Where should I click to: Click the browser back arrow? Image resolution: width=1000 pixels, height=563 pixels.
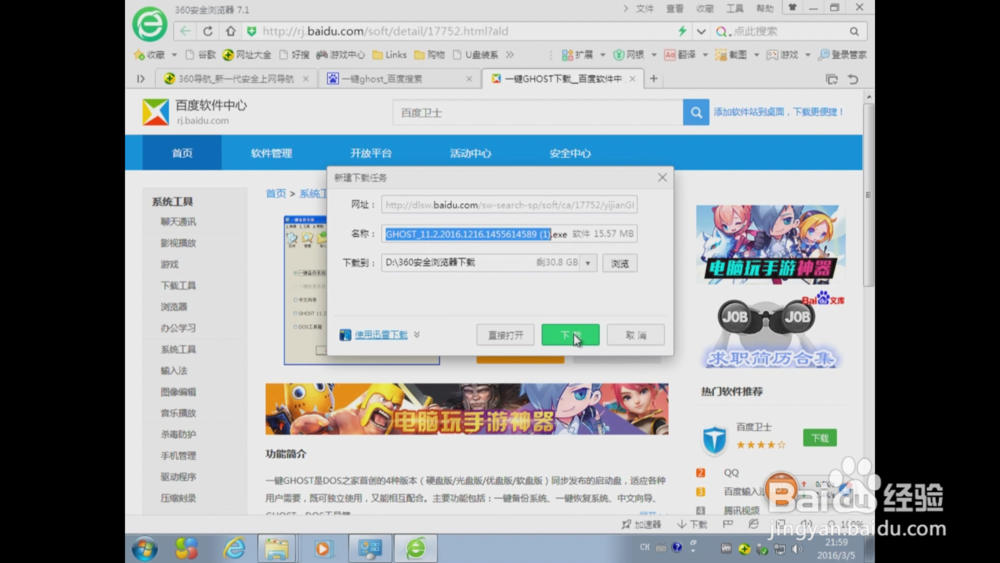tap(185, 31)
